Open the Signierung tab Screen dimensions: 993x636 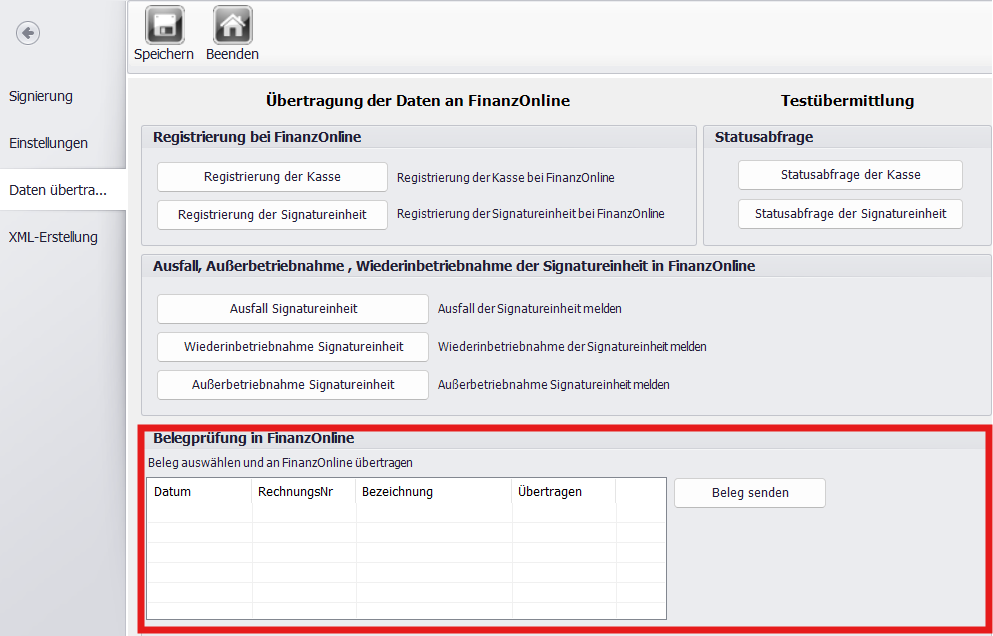pos(41,97)
